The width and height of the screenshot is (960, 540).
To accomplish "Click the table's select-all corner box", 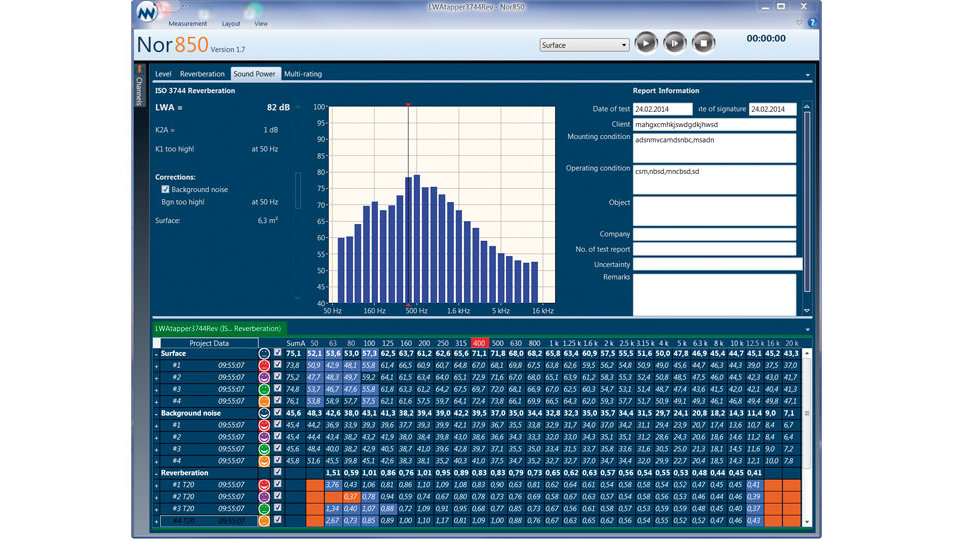I will coord(157,343).
